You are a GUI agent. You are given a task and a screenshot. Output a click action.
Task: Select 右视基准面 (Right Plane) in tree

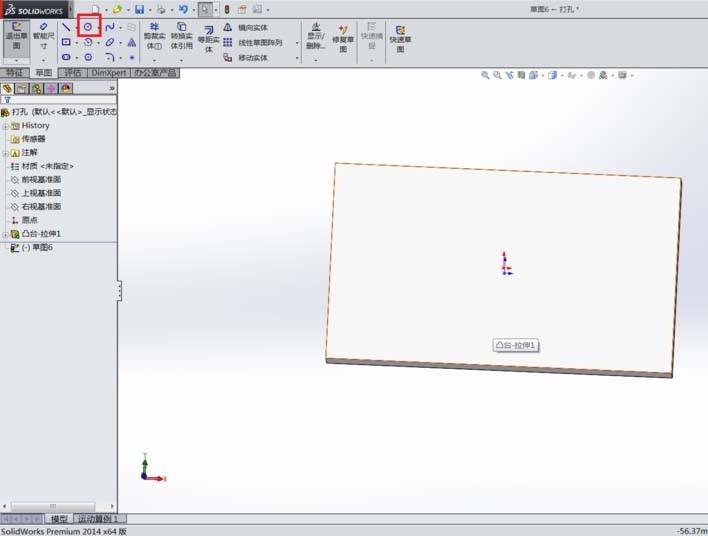[36, 207]
